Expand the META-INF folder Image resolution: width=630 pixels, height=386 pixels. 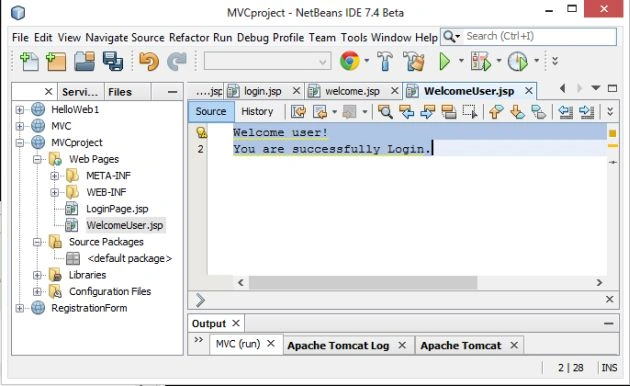point(55,176)
